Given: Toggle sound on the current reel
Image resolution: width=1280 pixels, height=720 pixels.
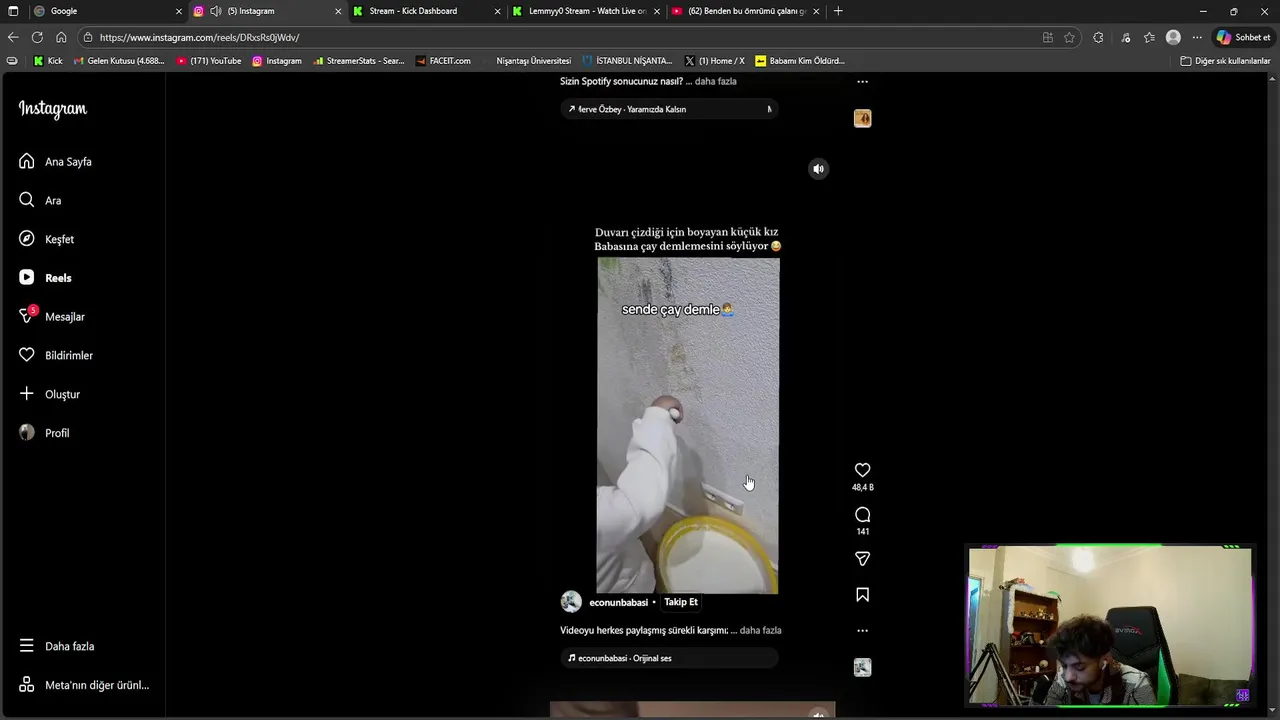Looking at the screenshot, I should coord(818,169).
